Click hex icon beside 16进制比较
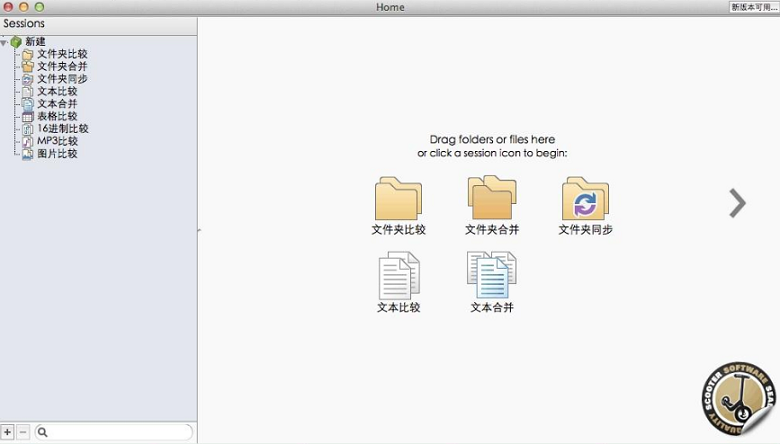Screen dimensions: 780x444 [x=28, y=129]
